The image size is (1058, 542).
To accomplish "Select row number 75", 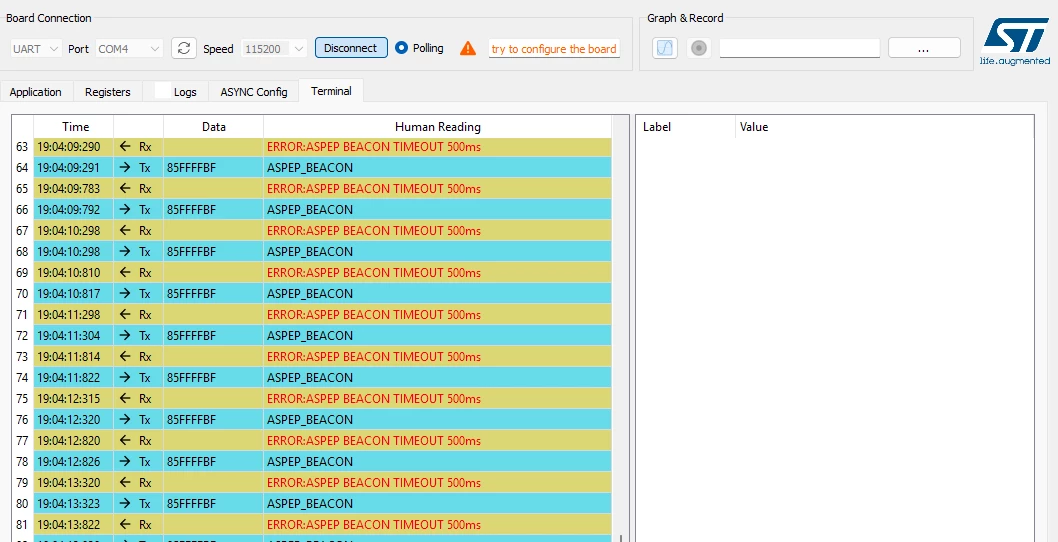I will tap(22, 398).
